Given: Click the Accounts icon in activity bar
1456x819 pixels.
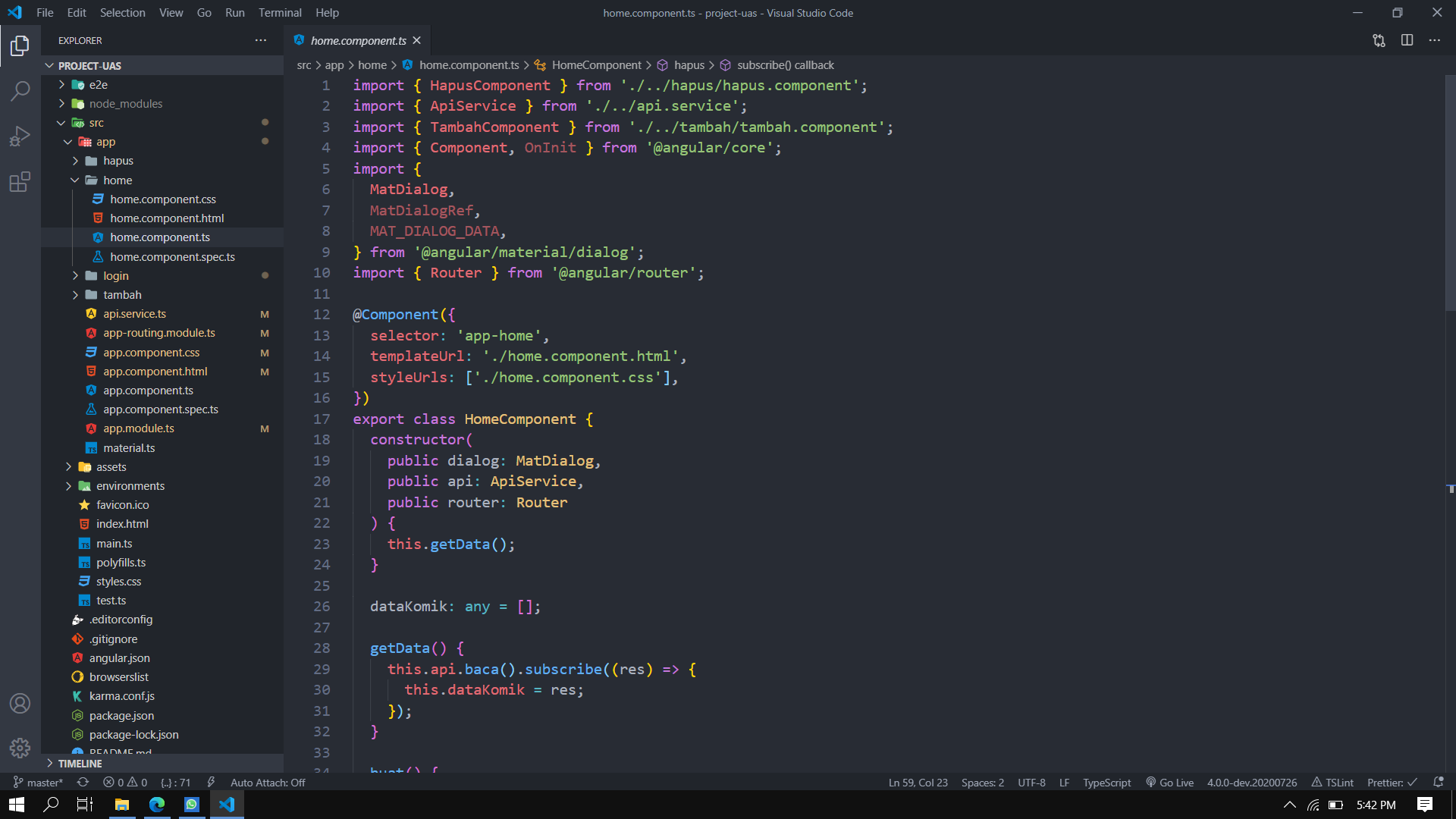Looking at the screenshot, I should 20,704.
